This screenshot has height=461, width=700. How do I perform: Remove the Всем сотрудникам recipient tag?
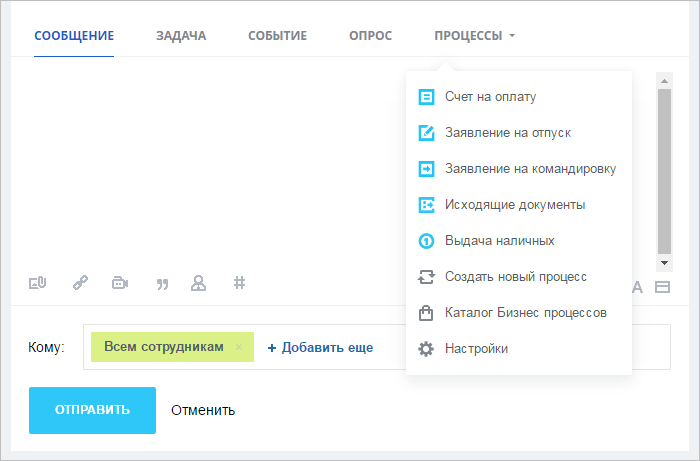pyautogui.click(x=239, y=347)
